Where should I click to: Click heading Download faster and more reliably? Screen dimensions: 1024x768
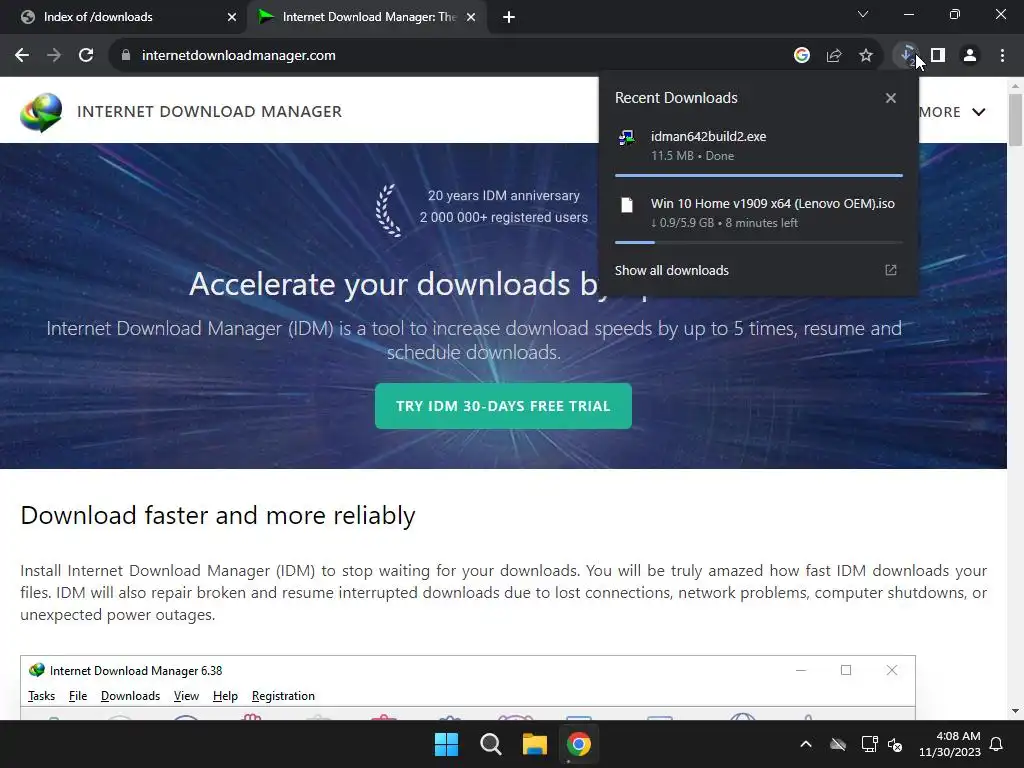tap(217, 515)
